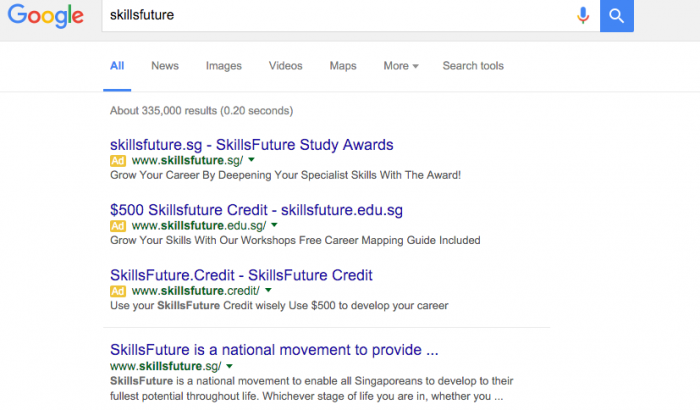Click the Google logo
This screenshot has width=700, height=410.
pos(45,17)
